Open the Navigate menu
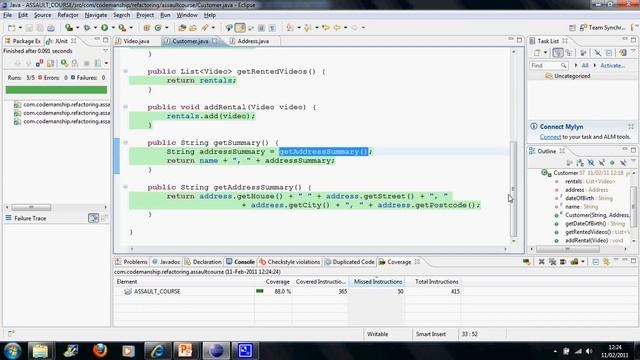Viewport: 640px width, 360px height. click(96, 15)
